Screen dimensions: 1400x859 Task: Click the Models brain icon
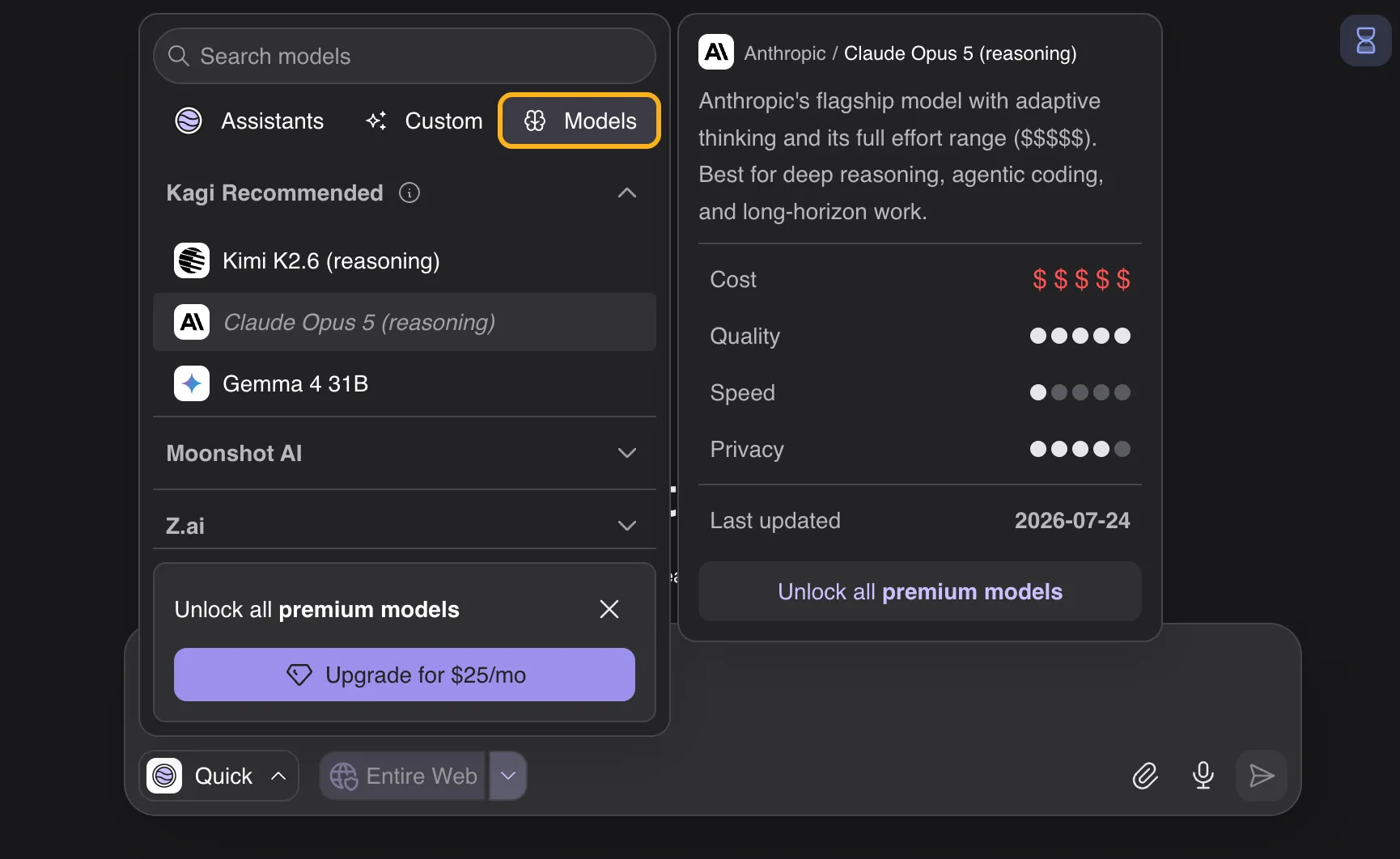(535, 121)
